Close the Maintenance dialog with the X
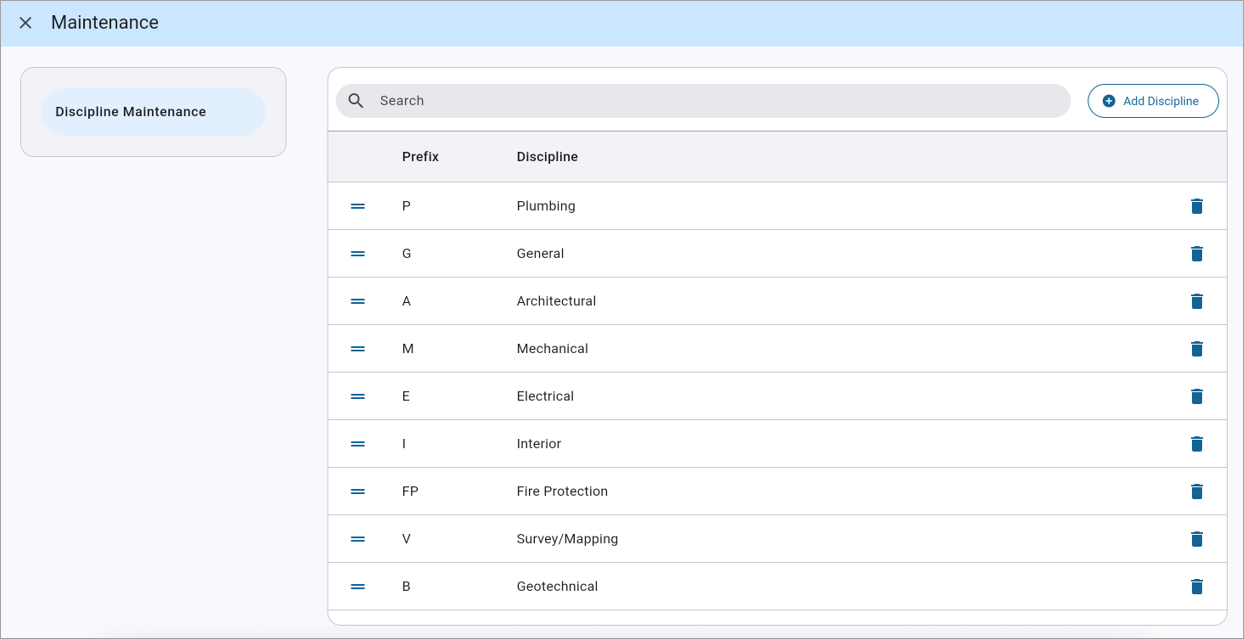This screenshot has width=1244, height=639. pos(26,23)
